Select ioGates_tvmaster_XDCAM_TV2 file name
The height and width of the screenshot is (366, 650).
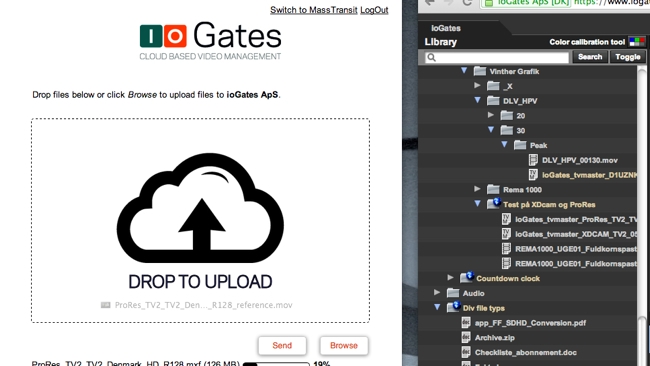coord(576,234)
